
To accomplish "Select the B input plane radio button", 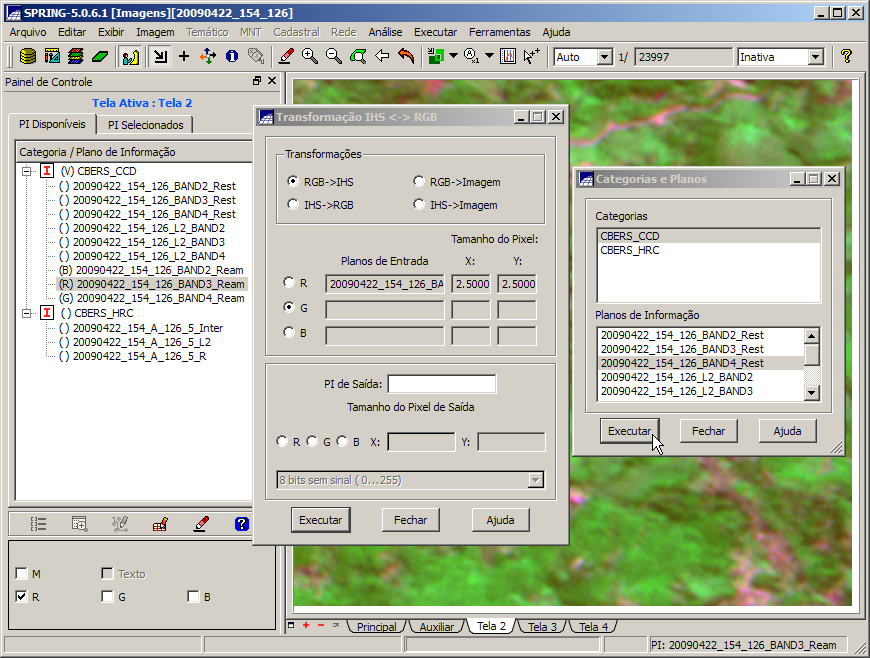I will (x=290, y=333).
